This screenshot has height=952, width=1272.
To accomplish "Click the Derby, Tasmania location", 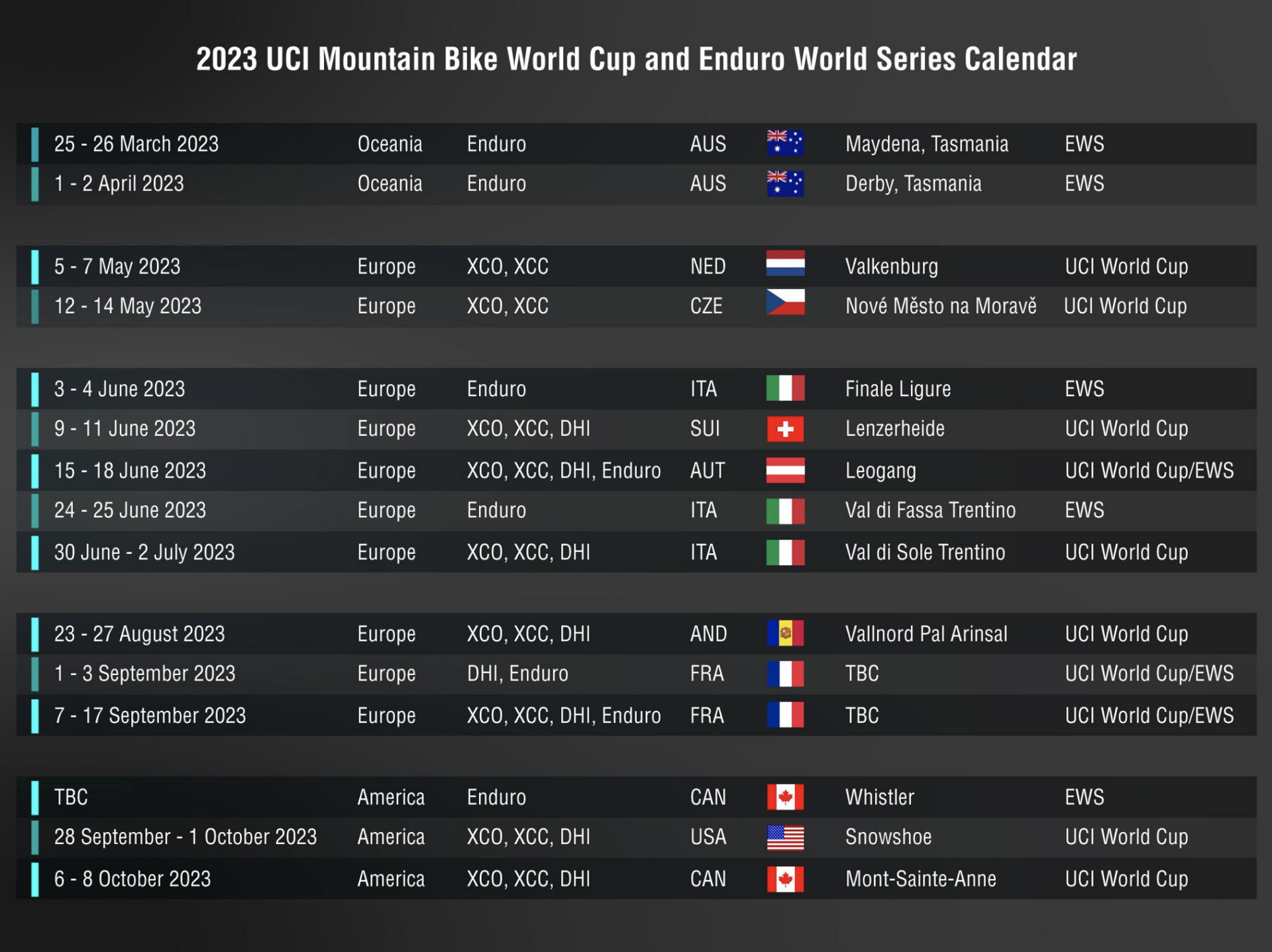I will pyautogui.click(x=913, y=184).
